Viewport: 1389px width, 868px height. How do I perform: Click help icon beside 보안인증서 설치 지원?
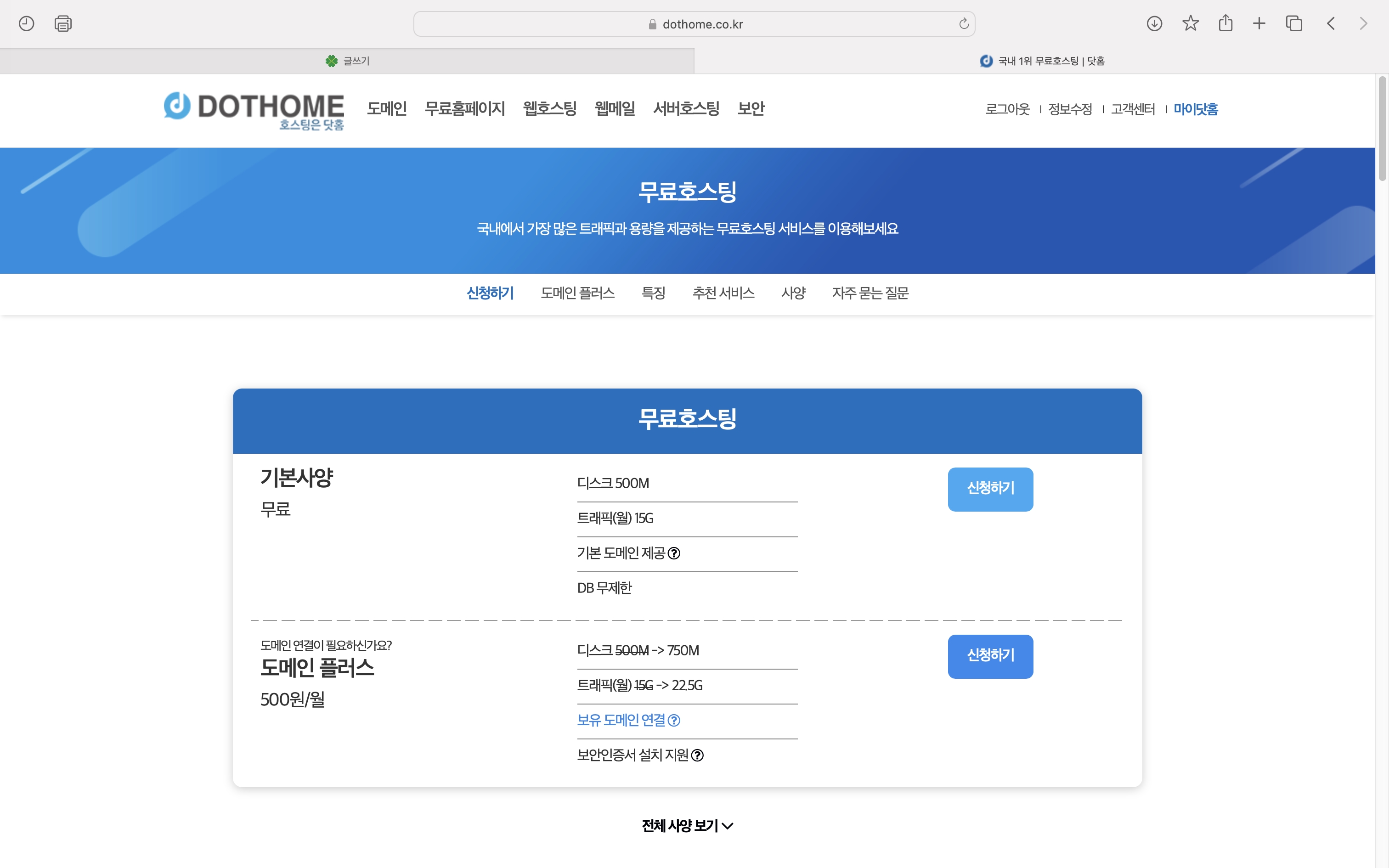[x=697, y=755]
